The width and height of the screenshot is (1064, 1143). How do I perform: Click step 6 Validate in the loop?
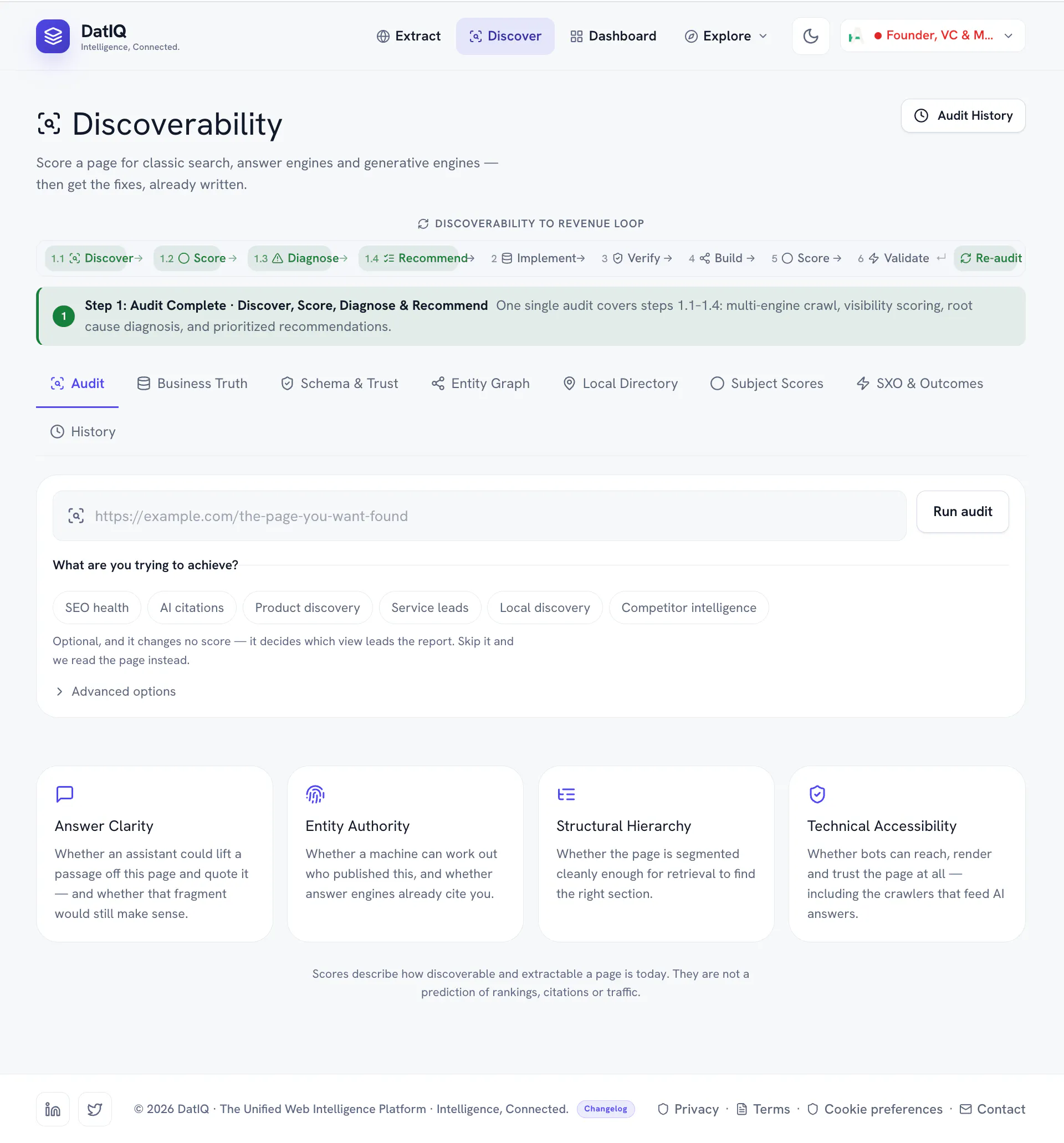coord(894,258)
